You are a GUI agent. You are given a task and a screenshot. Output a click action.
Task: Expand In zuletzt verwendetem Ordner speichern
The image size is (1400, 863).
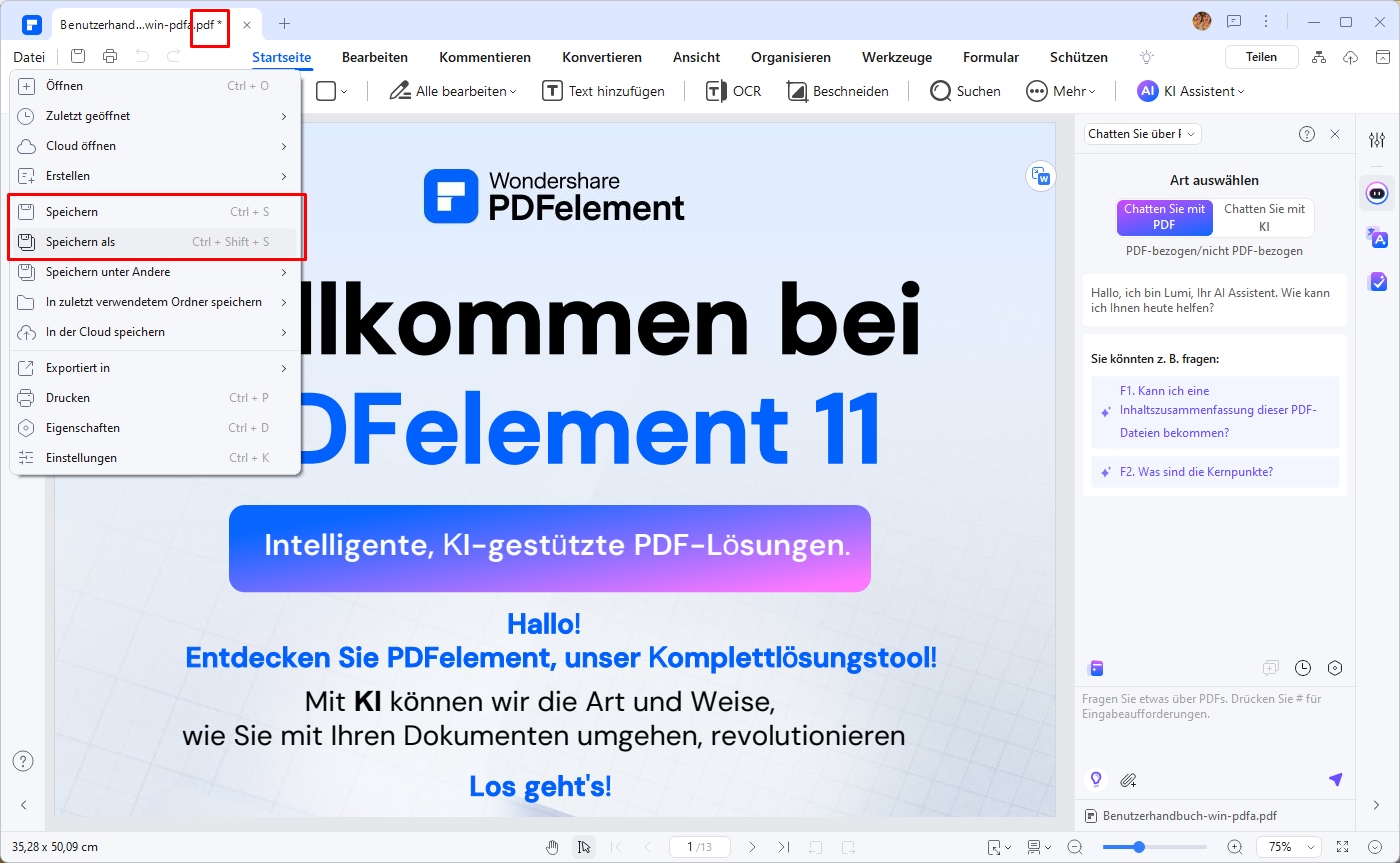156,302
